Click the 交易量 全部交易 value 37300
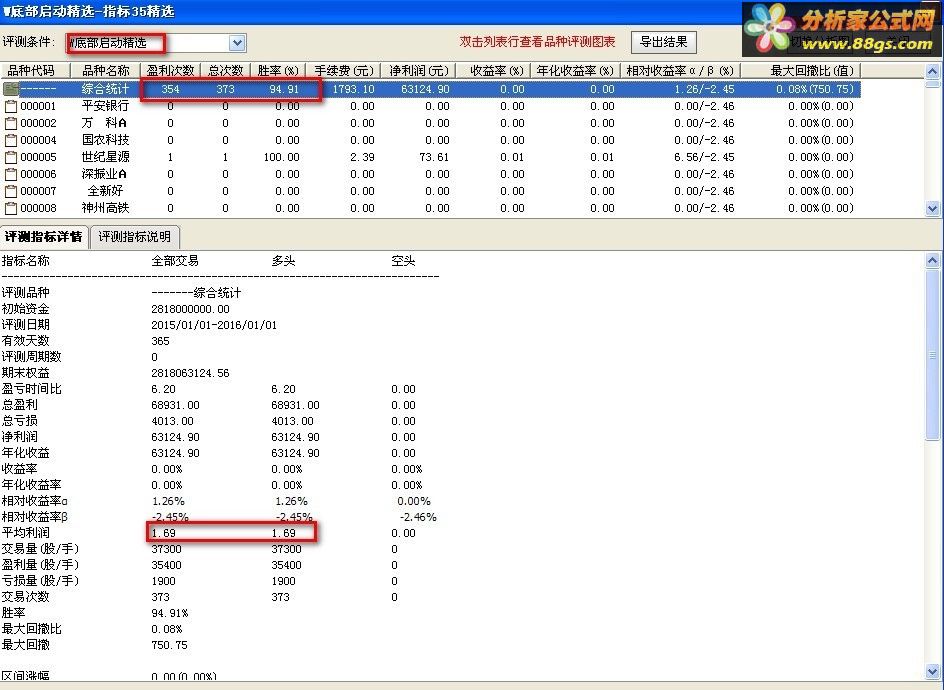This screenshot has height=690, width=944. coord(166,549)
